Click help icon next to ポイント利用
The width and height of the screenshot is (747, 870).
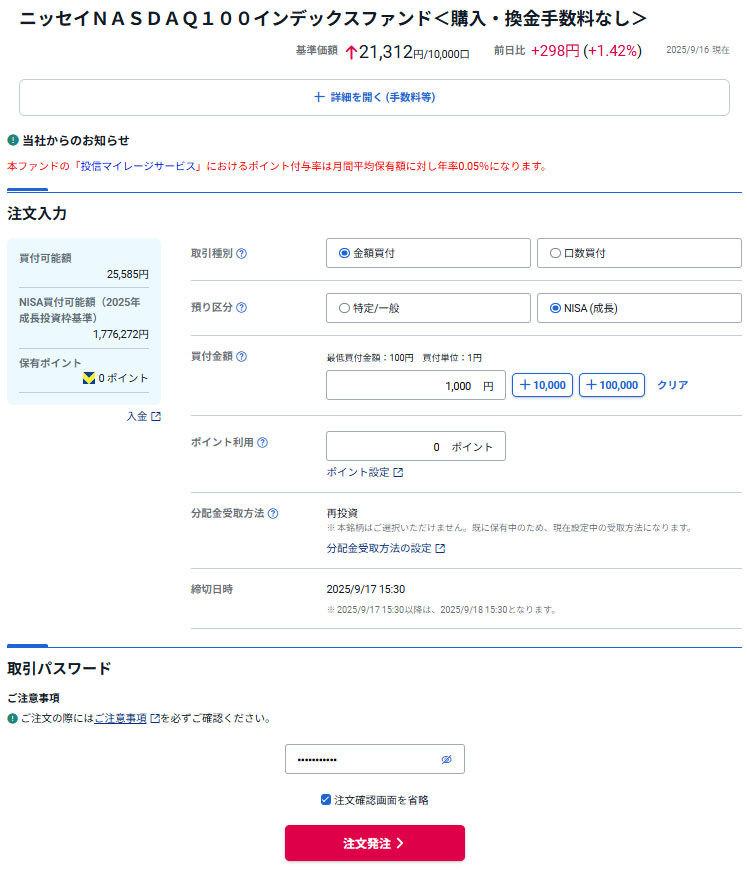(x=262, y=443)
